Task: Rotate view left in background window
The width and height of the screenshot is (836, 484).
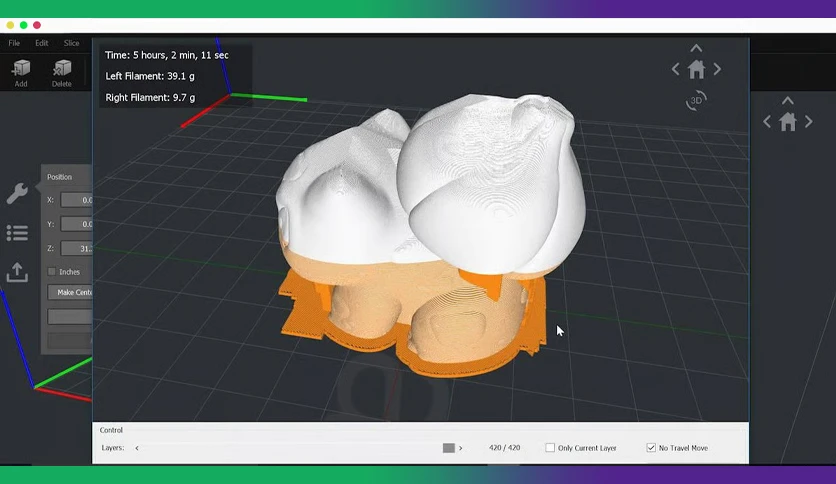Action: (767, 122)
